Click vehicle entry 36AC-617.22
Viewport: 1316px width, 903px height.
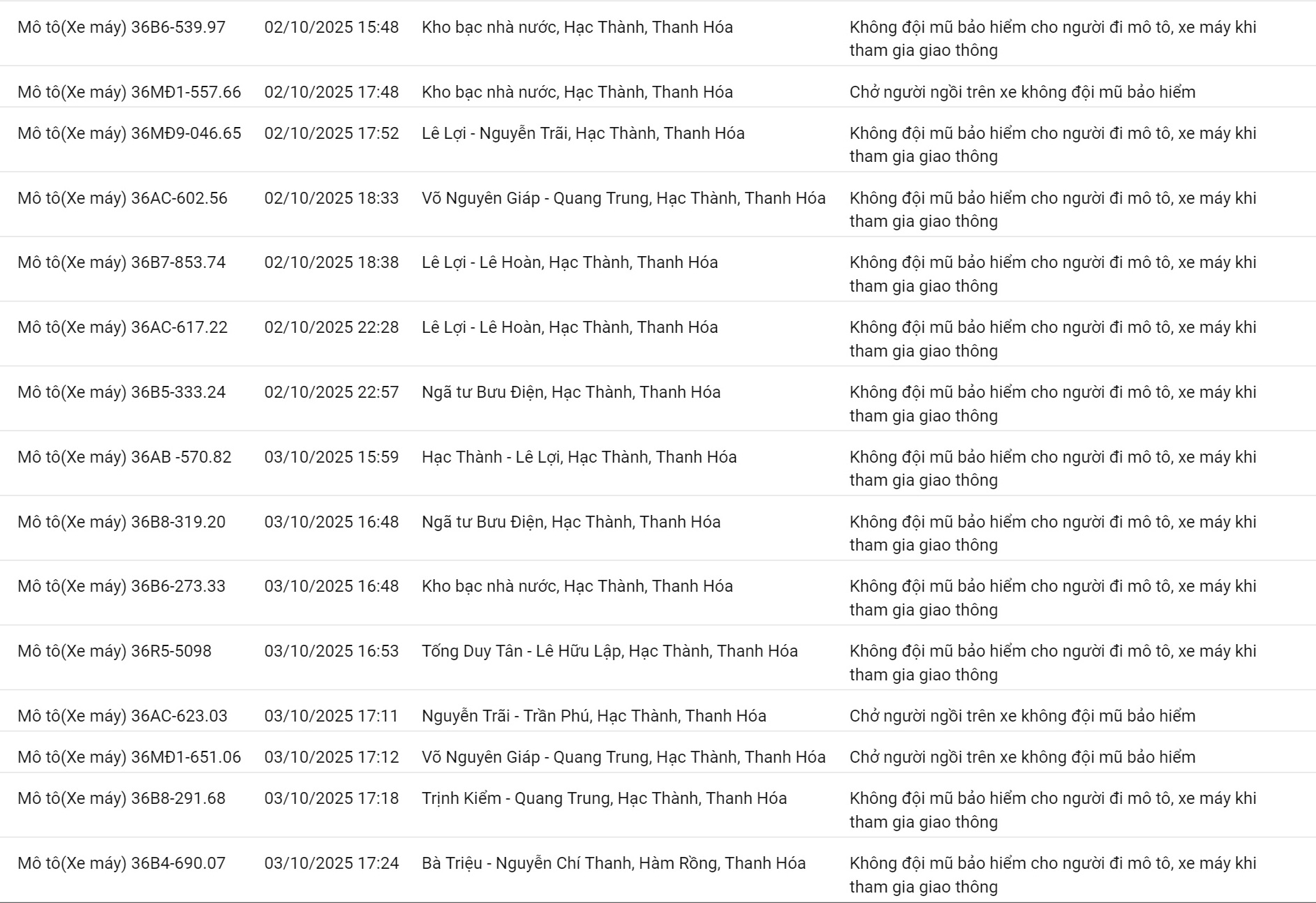[122, 327]
